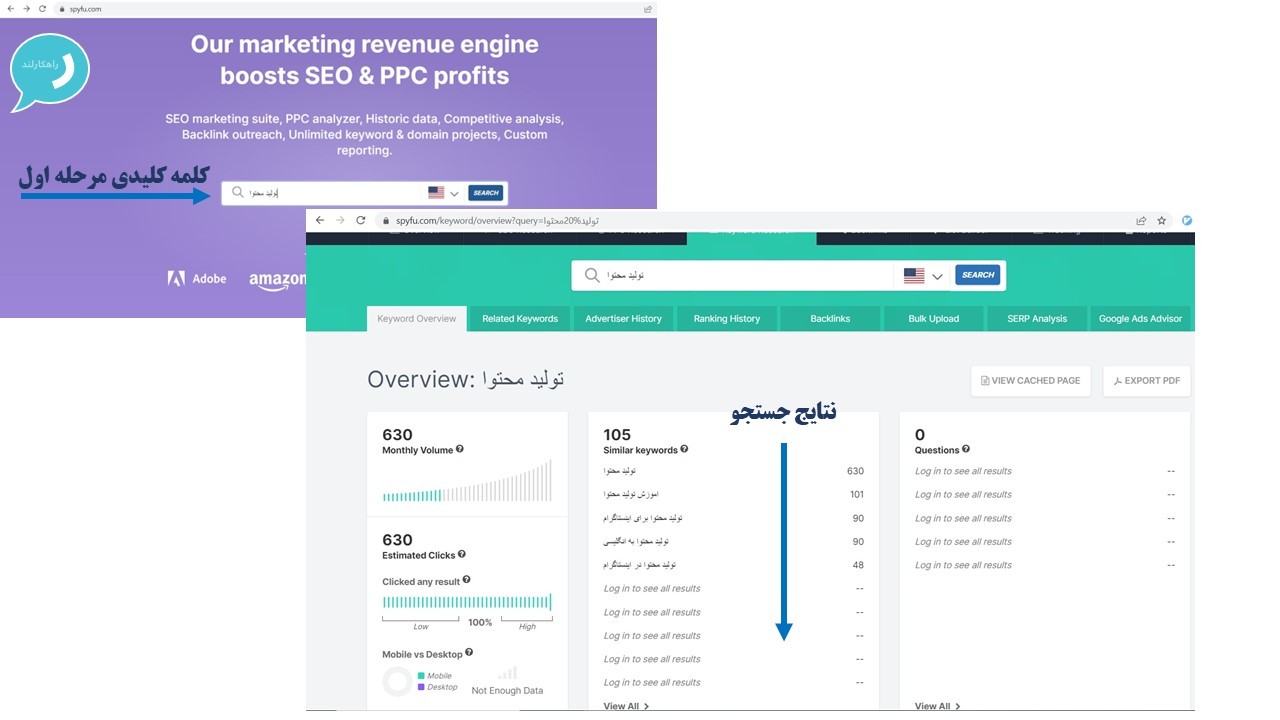Switch to the Backlinks tab
Image resolution: width=1280 pixels, height=720 pixels.
click(830, 319)
